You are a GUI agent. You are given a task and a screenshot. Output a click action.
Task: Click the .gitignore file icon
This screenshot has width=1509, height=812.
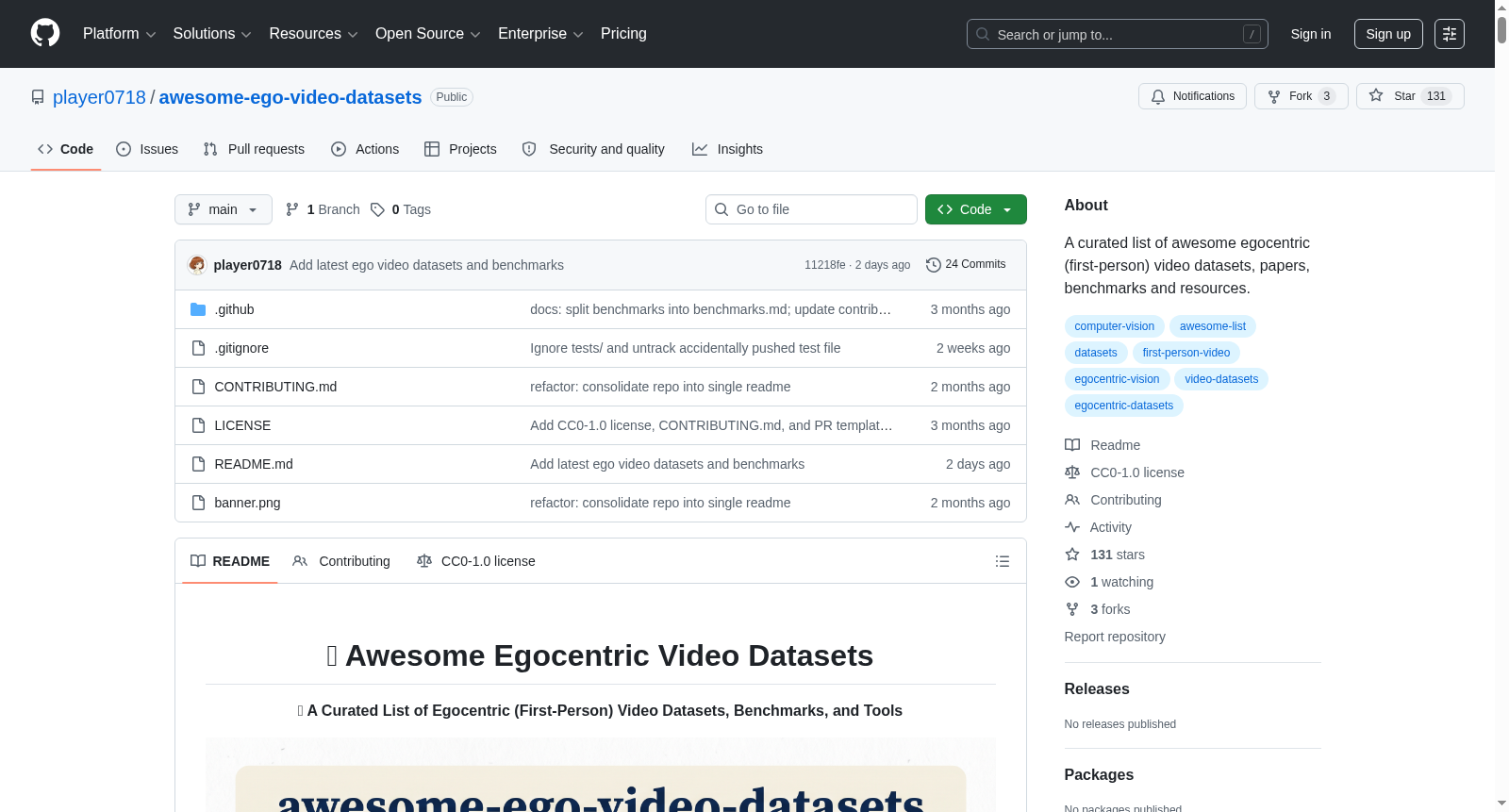click(198, 348)
